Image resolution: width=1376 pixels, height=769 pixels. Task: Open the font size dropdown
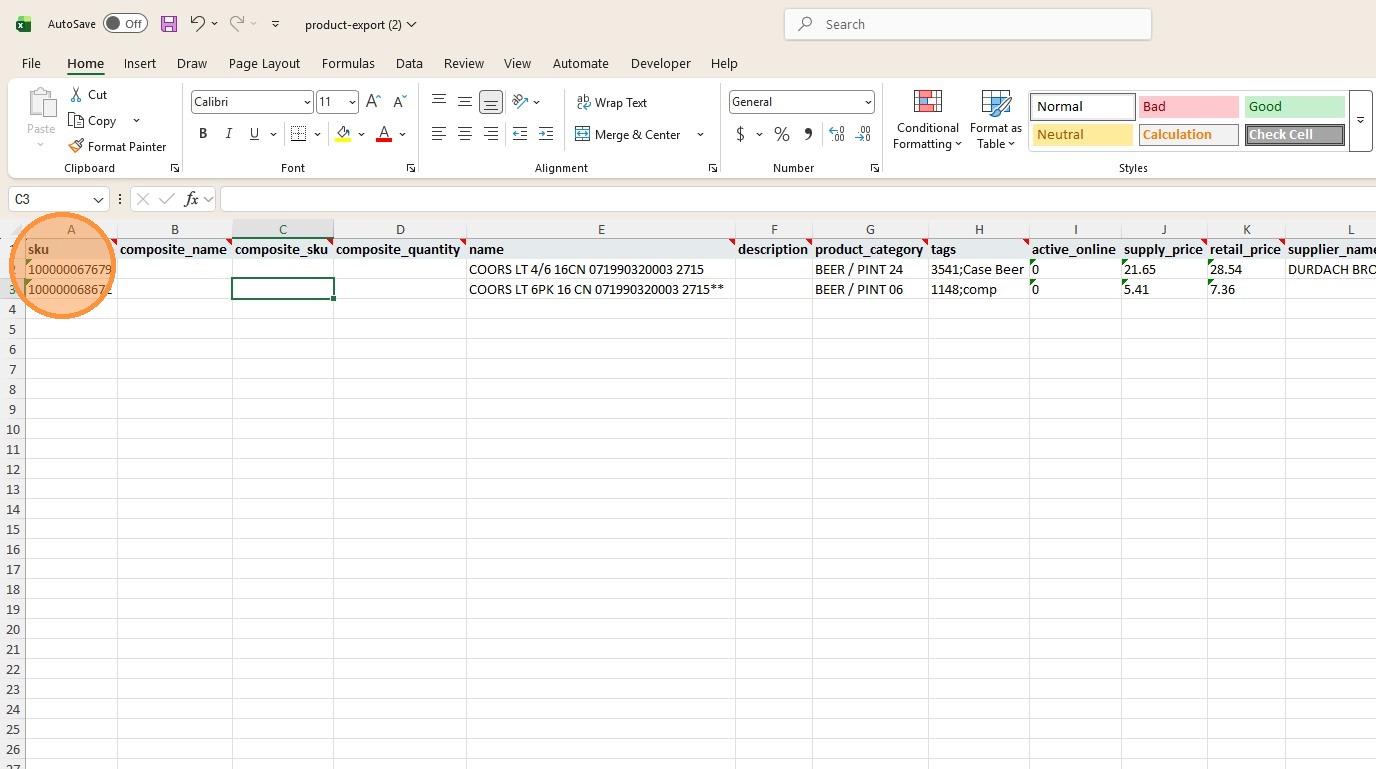(352, 102)
